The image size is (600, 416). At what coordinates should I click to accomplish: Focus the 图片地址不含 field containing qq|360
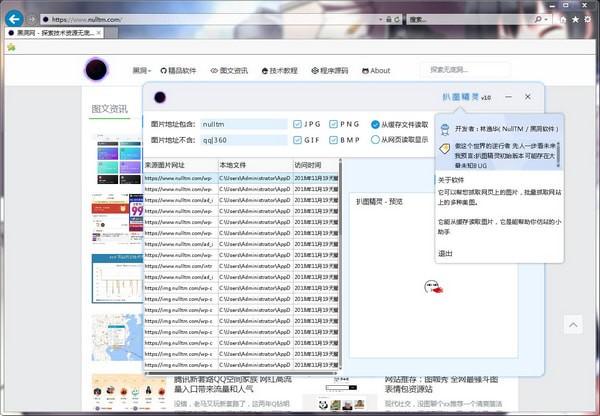243,140
